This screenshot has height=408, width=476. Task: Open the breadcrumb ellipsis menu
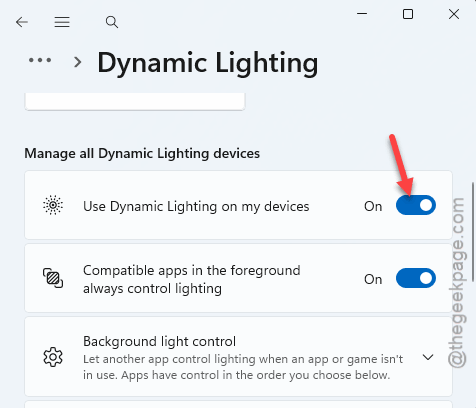point(40,60)
